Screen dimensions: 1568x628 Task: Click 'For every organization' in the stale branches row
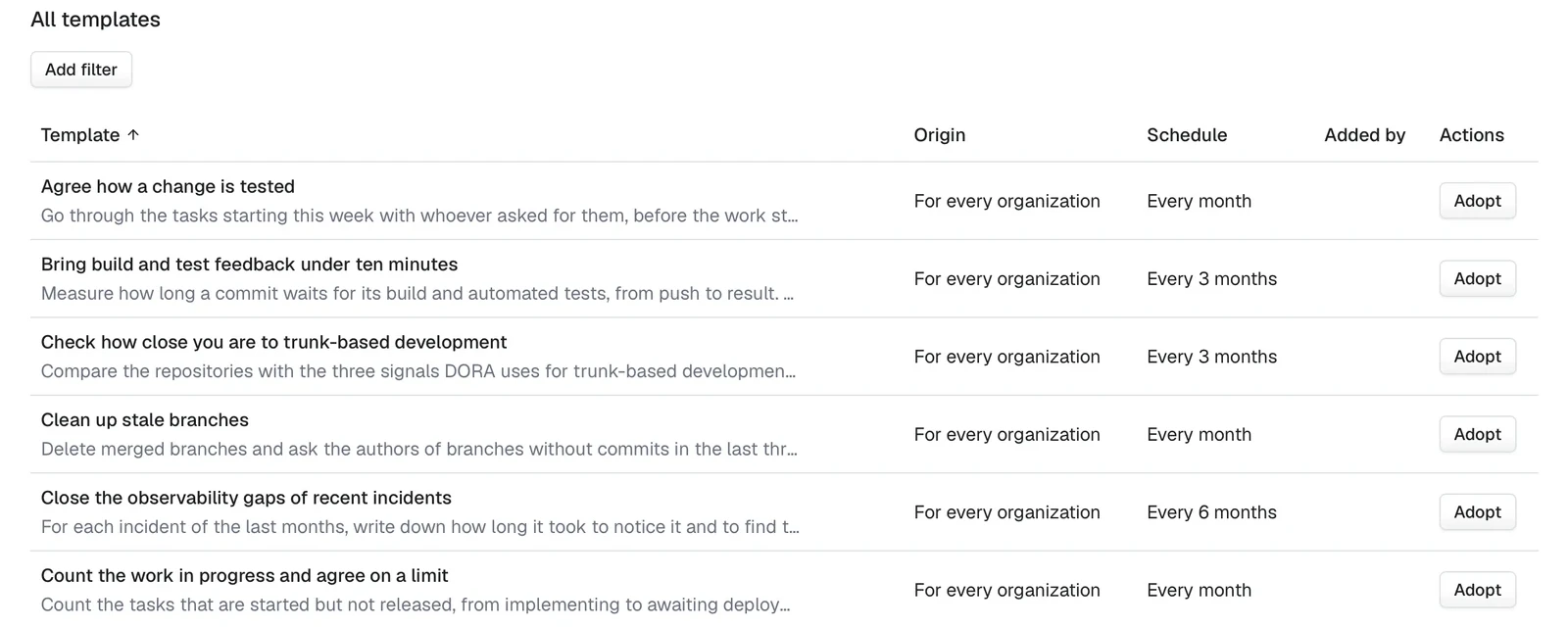tap(1006, 434)
